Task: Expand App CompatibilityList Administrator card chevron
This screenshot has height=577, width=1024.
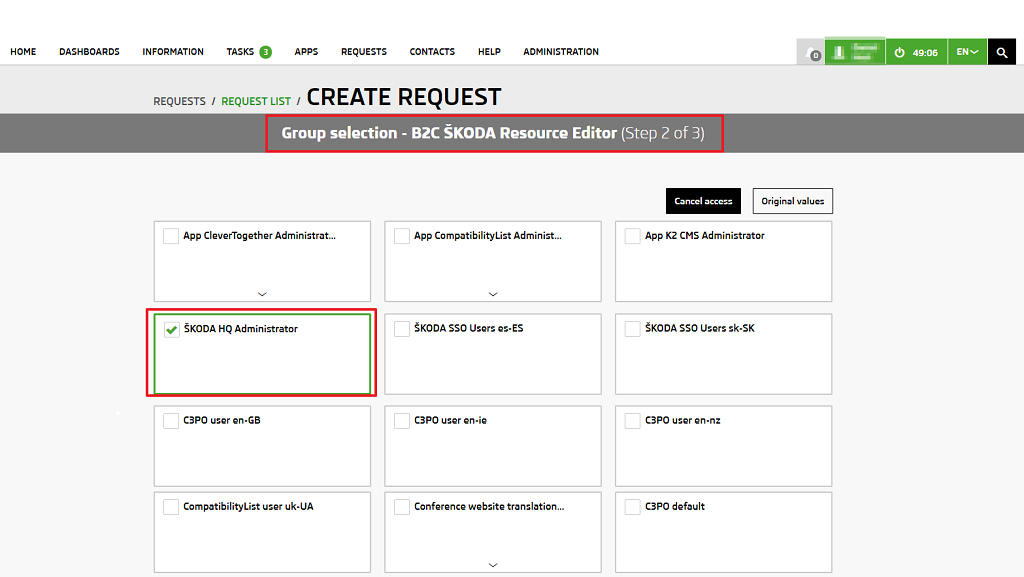Action: tap(493, 294)
